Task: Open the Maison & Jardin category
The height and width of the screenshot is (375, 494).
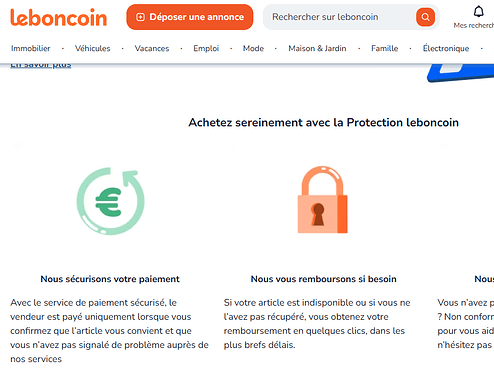Action: pos(317,48)
